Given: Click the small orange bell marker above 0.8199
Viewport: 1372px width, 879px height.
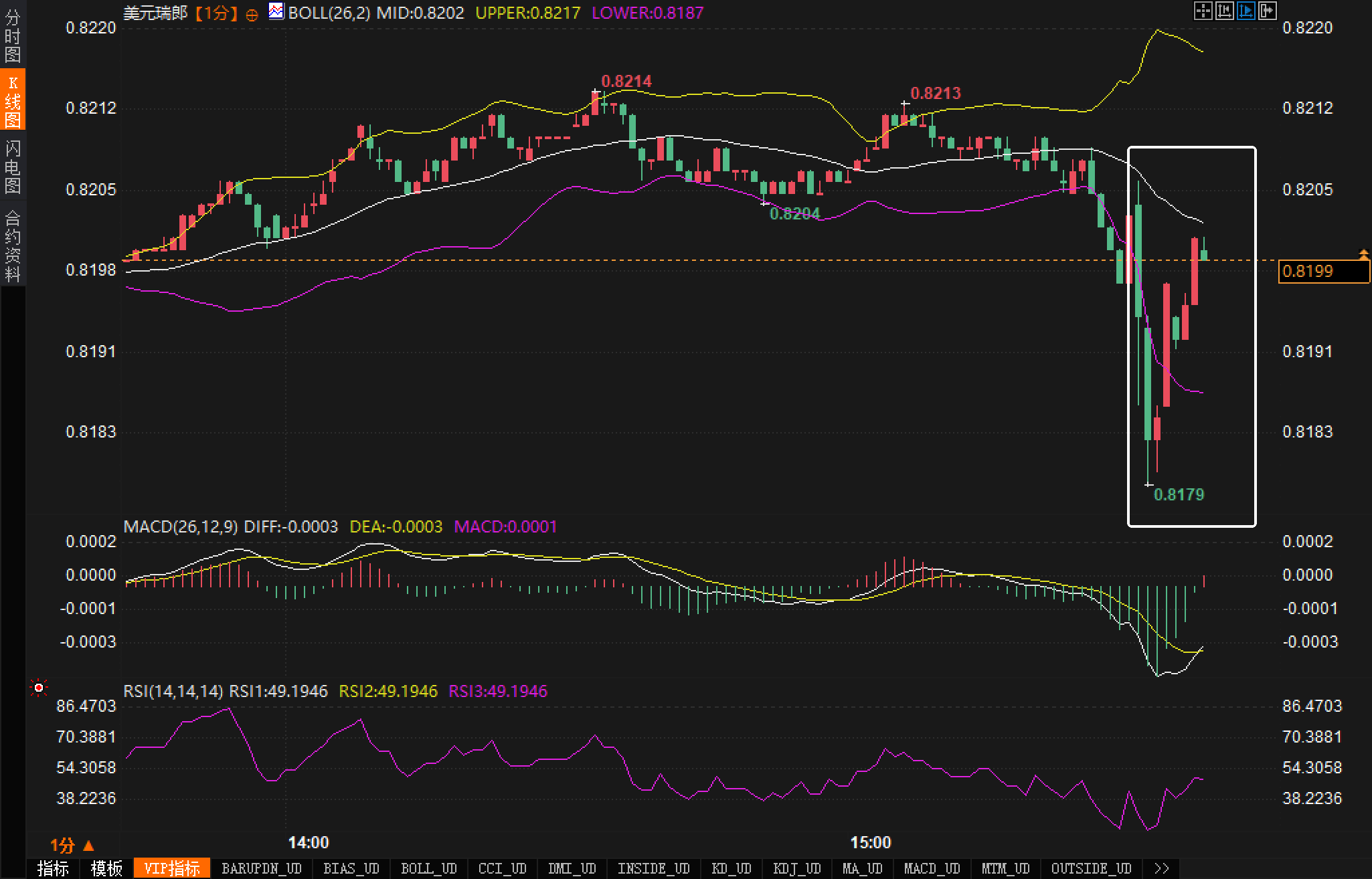Looking at the screenshot, I should (x=1363, y=254).
